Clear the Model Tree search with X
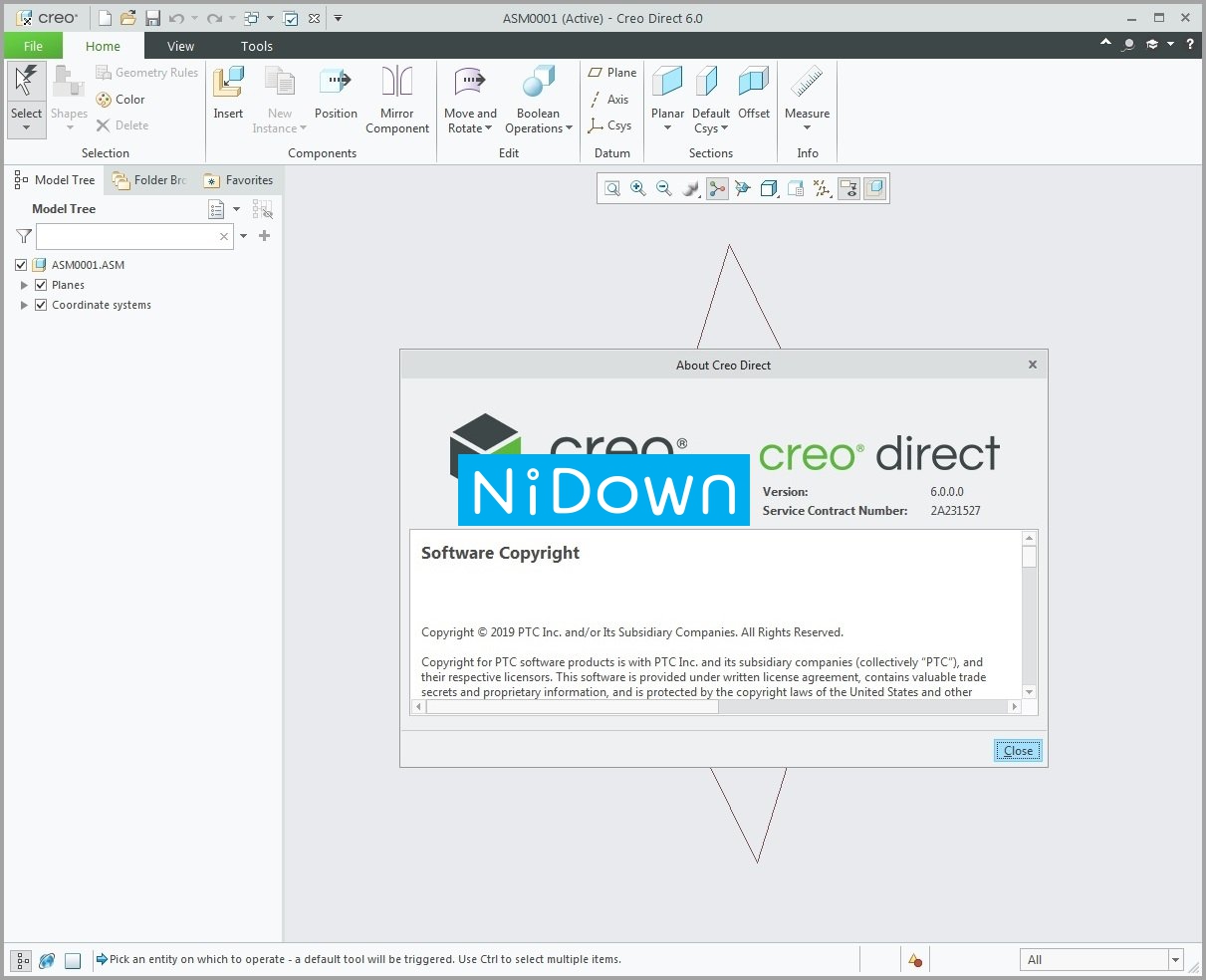 pyautogui.click(x=224, y=236)
